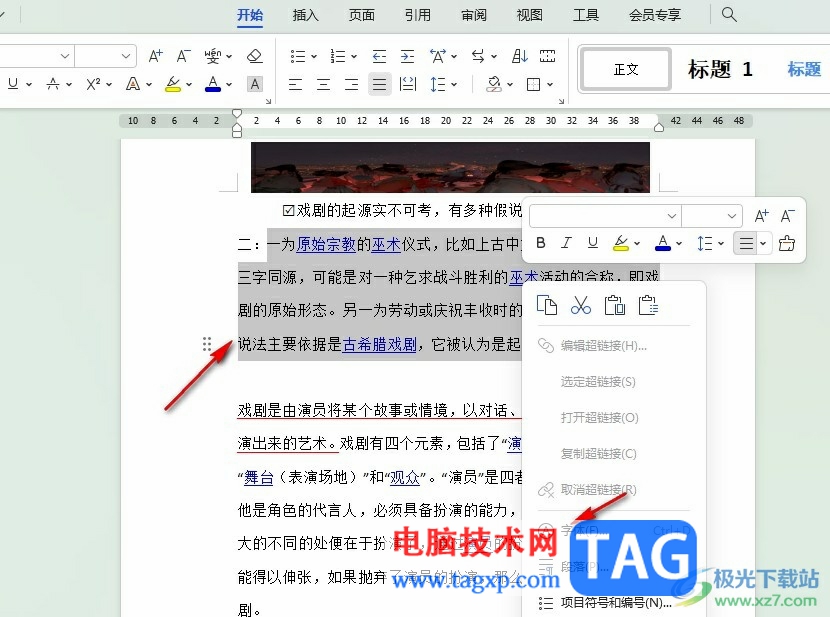Click the borders icon in ribbon

pos(534,84)
